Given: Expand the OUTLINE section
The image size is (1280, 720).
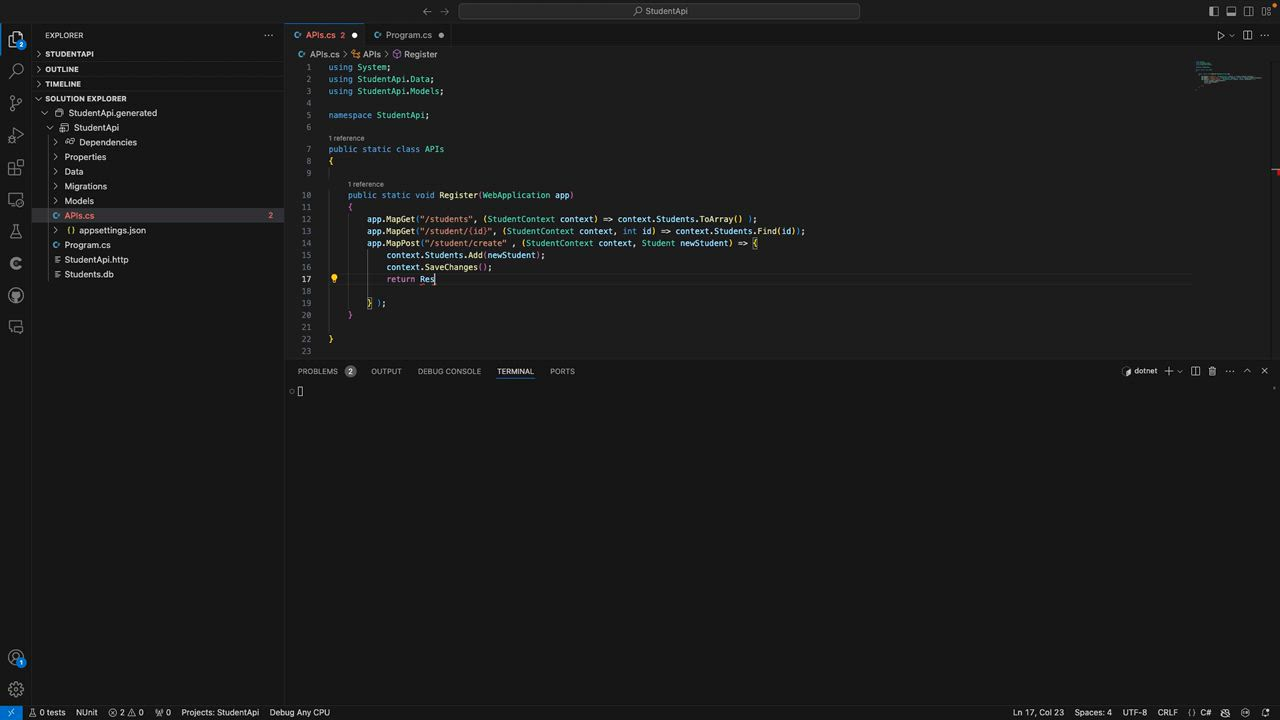Looking at the screenshot, I should tap(61, 69).
